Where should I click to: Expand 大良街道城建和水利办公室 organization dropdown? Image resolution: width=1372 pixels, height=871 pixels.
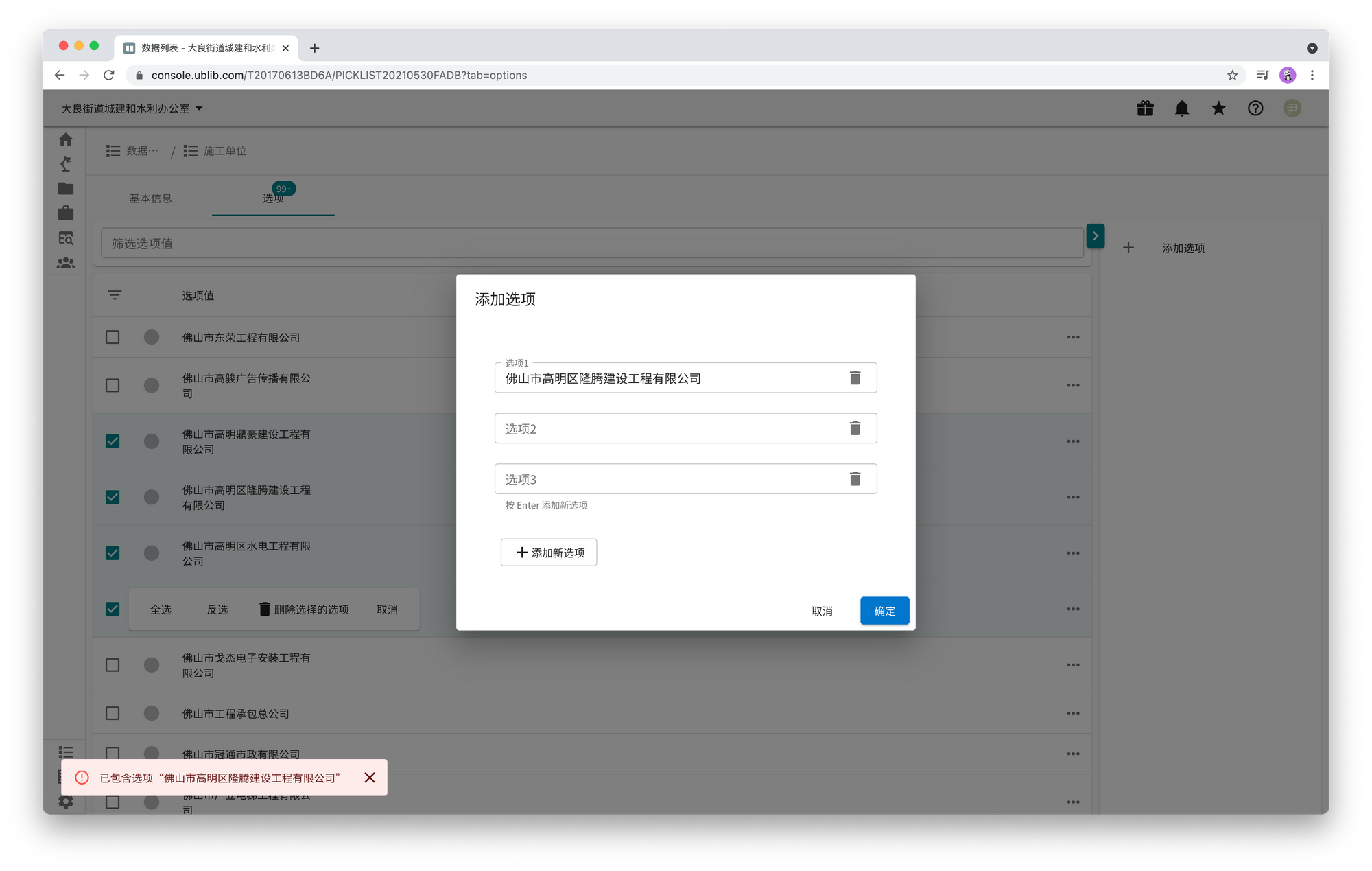tap(132, 108)
